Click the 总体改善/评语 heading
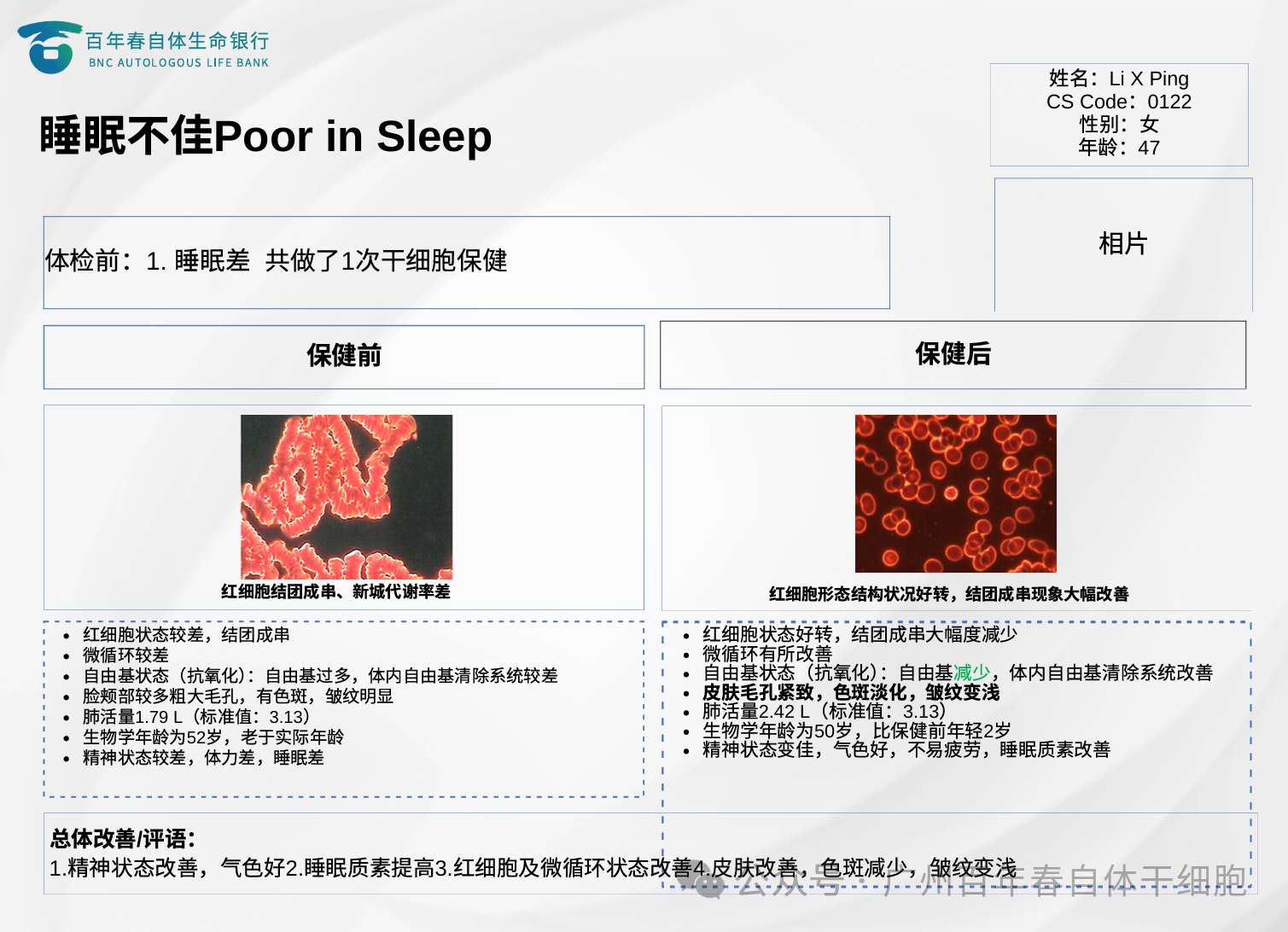 123,838
